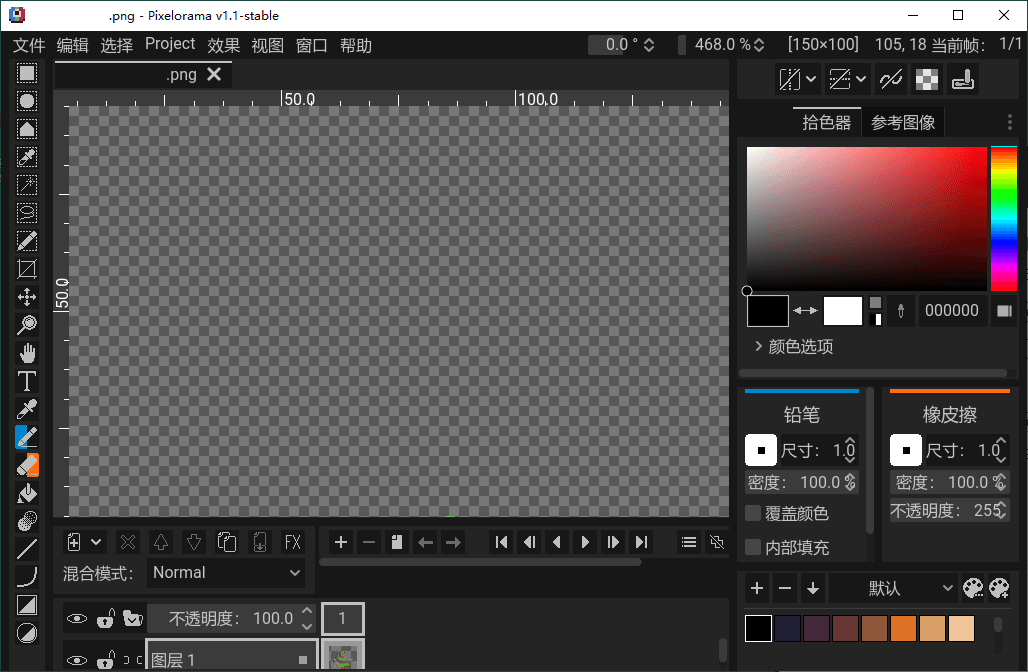The height and width of the screenshot is (672, 1028).
Task: Open the Normal blend mode dropdown
Action: pyautogui.click(x=227, y=572)
